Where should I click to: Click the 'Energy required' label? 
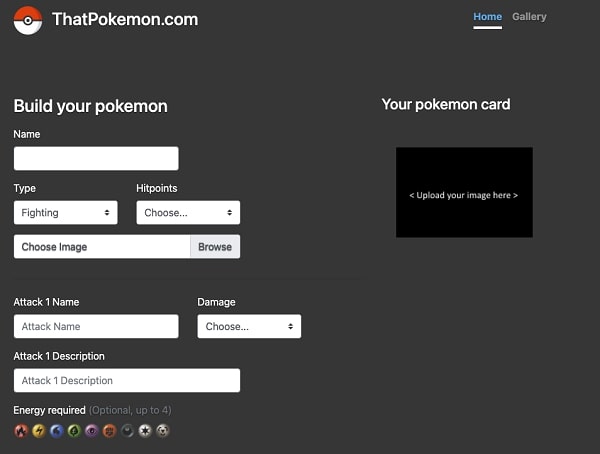point(49,410)
